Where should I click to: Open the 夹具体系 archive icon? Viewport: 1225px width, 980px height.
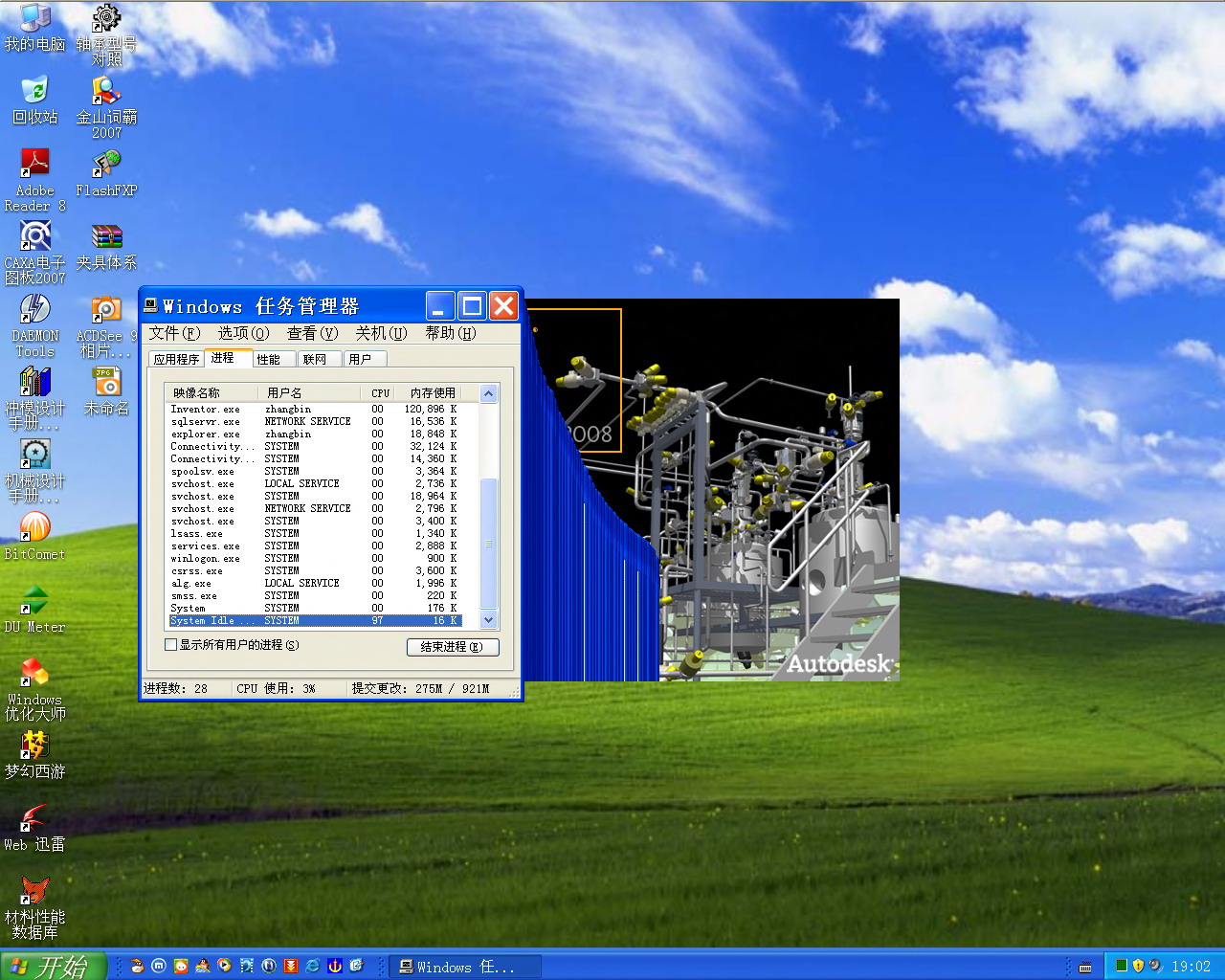point(106,246)
